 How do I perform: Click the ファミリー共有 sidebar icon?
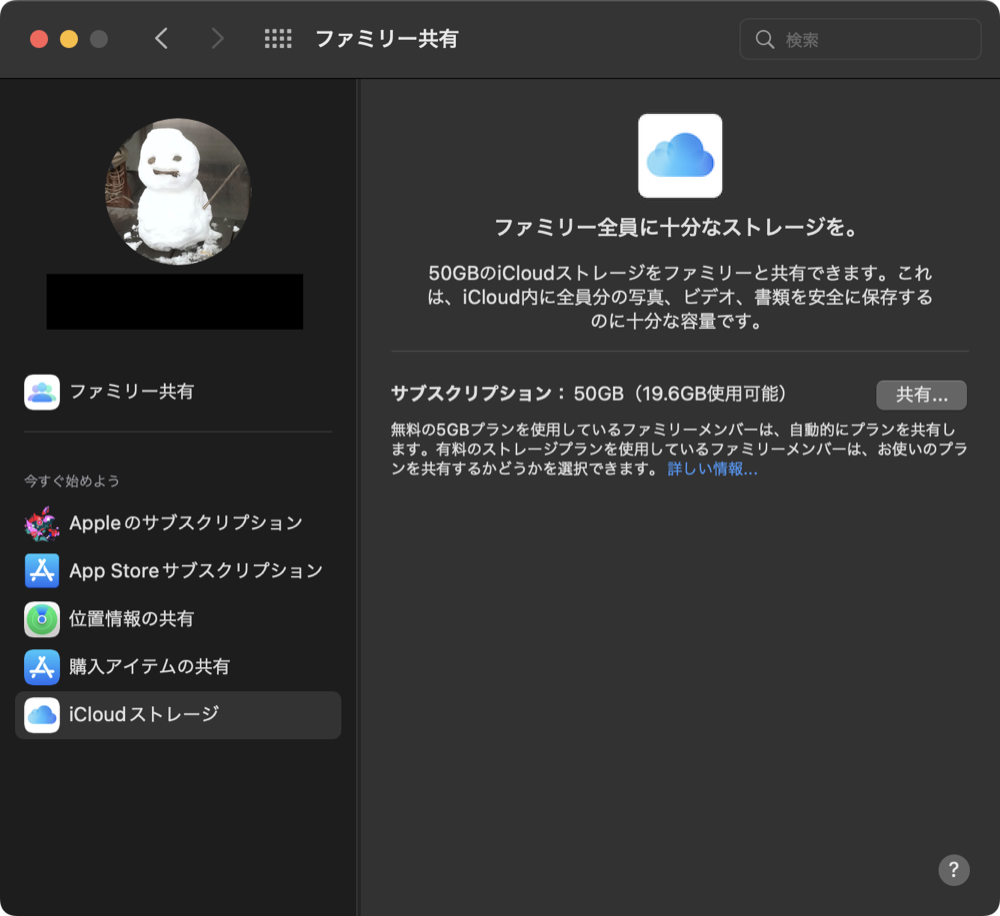[x=42, y=392]
